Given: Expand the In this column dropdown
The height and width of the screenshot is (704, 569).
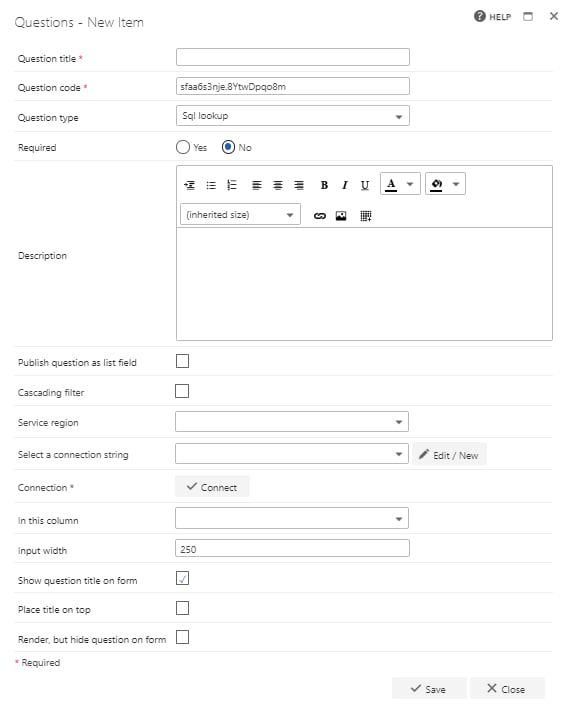Looking at the screenshot, I should 292,519.
